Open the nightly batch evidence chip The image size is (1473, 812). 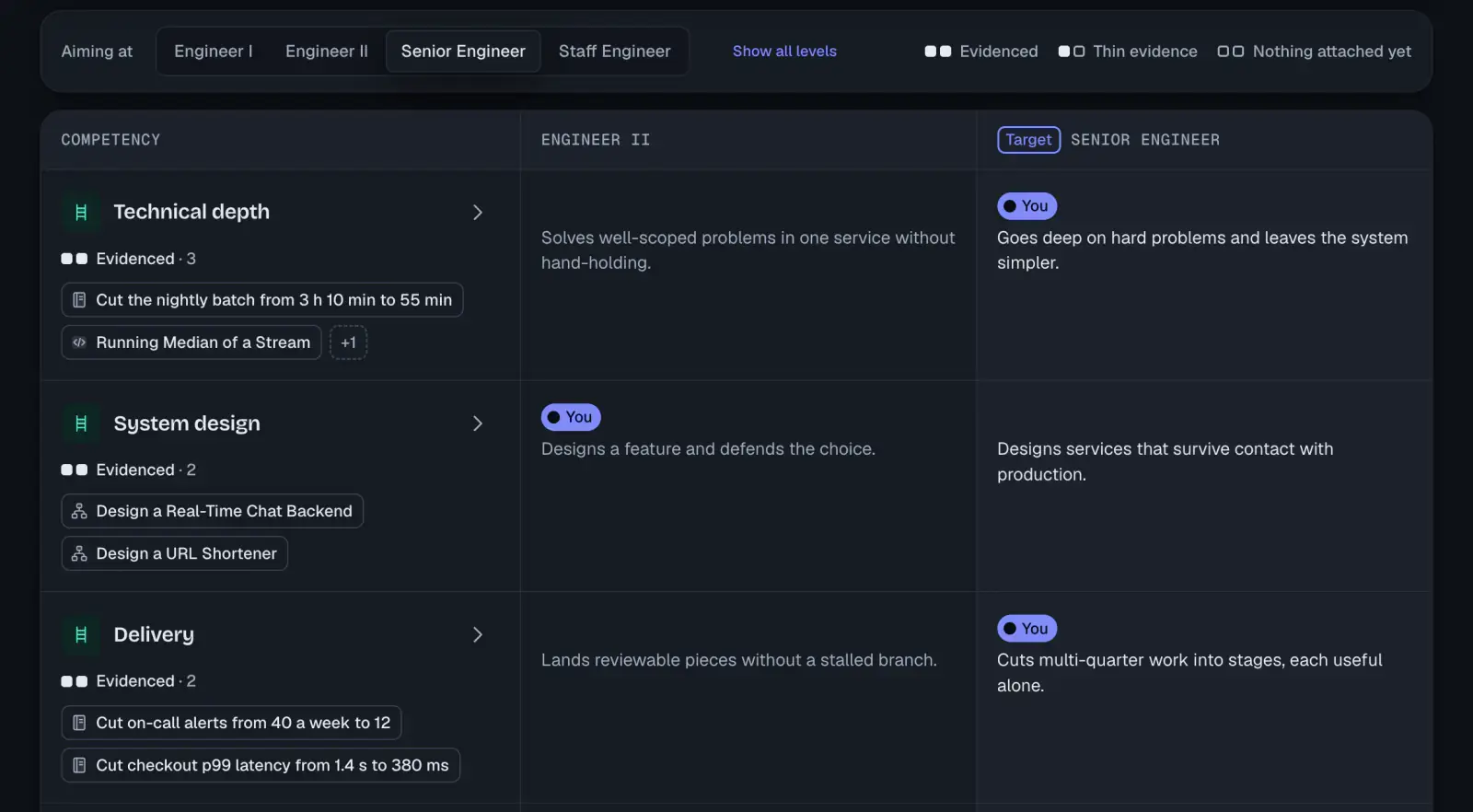[x=262, y=300]
